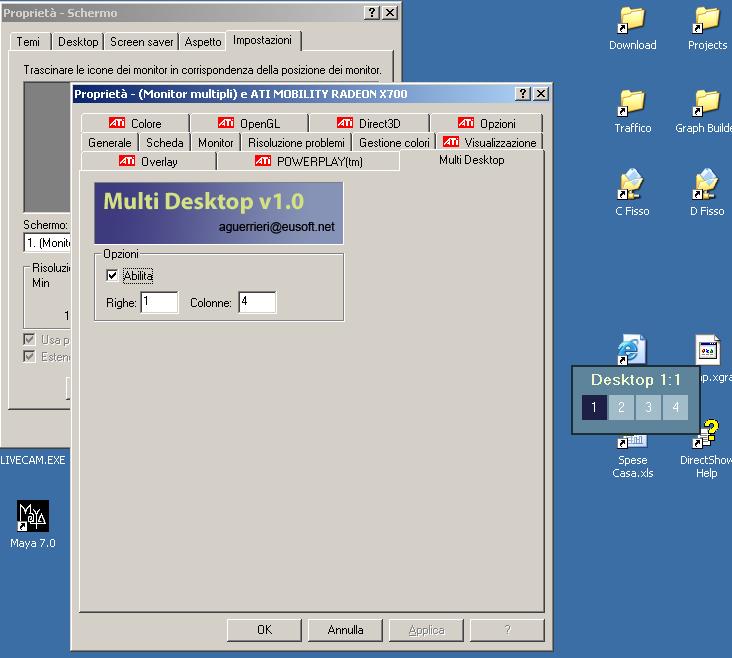Click OK in the Radeon properties dialog
Image resolution: width=732 pixels, height=658 pixels.
264,630
